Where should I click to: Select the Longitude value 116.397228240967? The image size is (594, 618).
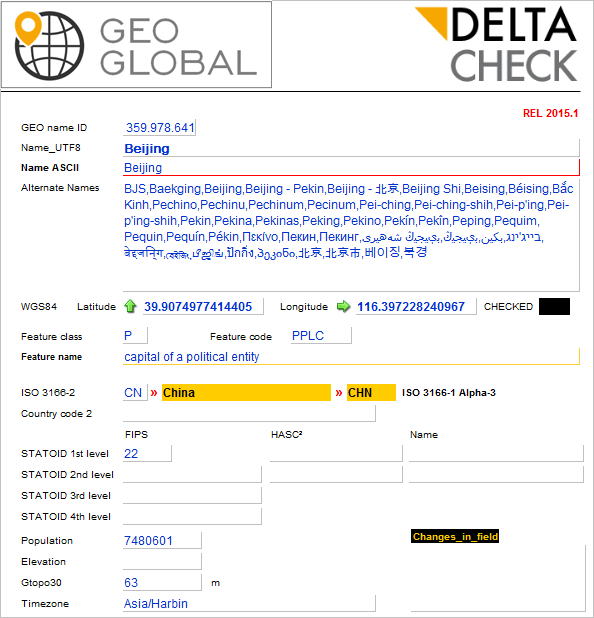[x=411, y=307]
